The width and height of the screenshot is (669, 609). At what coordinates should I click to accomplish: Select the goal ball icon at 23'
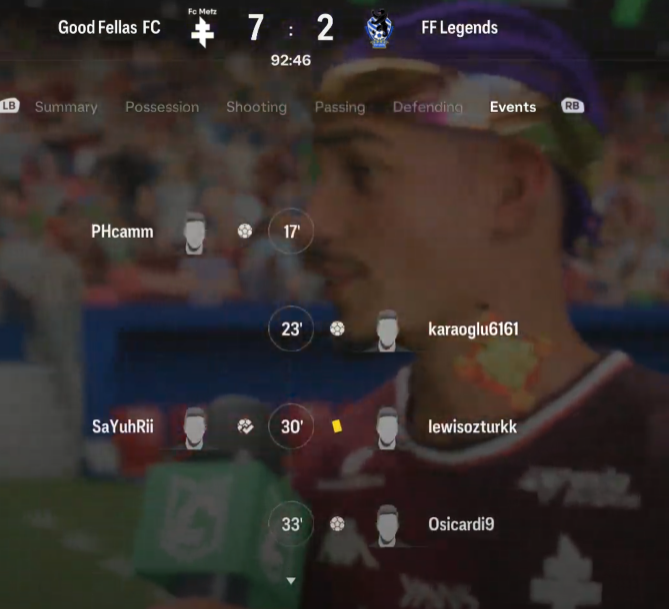[x=337, y=329]
